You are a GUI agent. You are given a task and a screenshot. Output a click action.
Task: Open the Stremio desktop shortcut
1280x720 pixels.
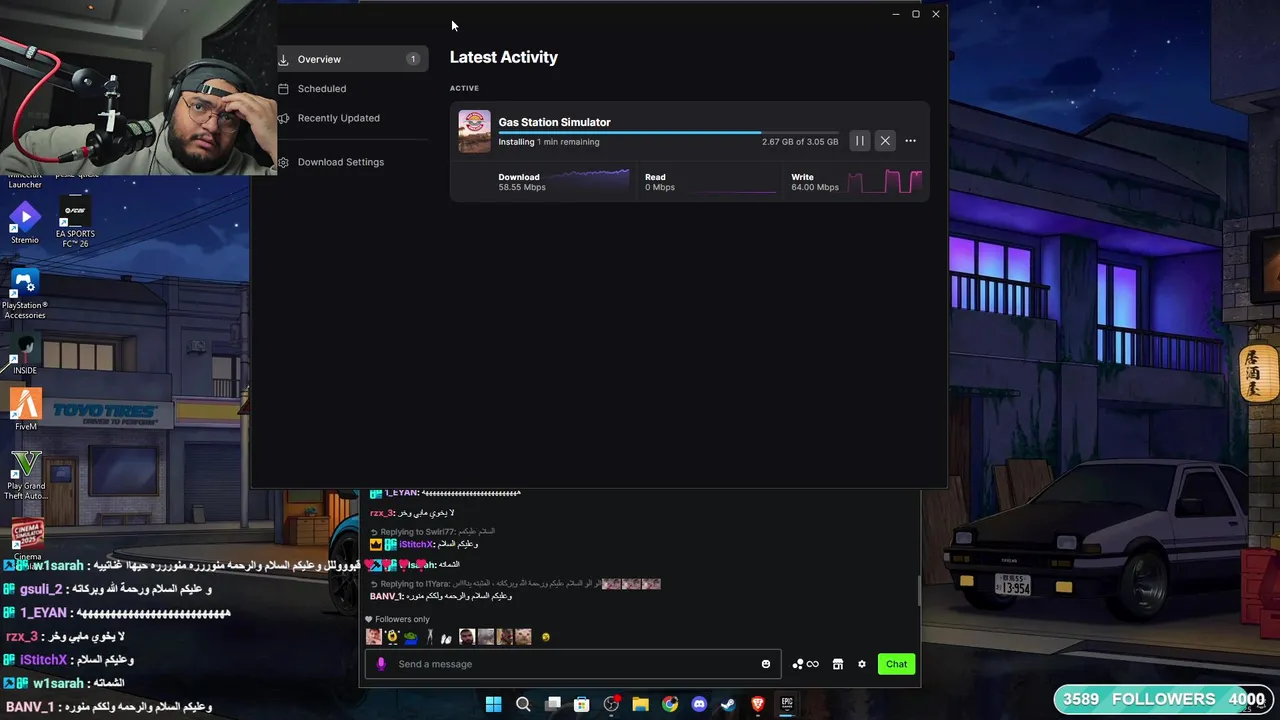click(25, 222)
